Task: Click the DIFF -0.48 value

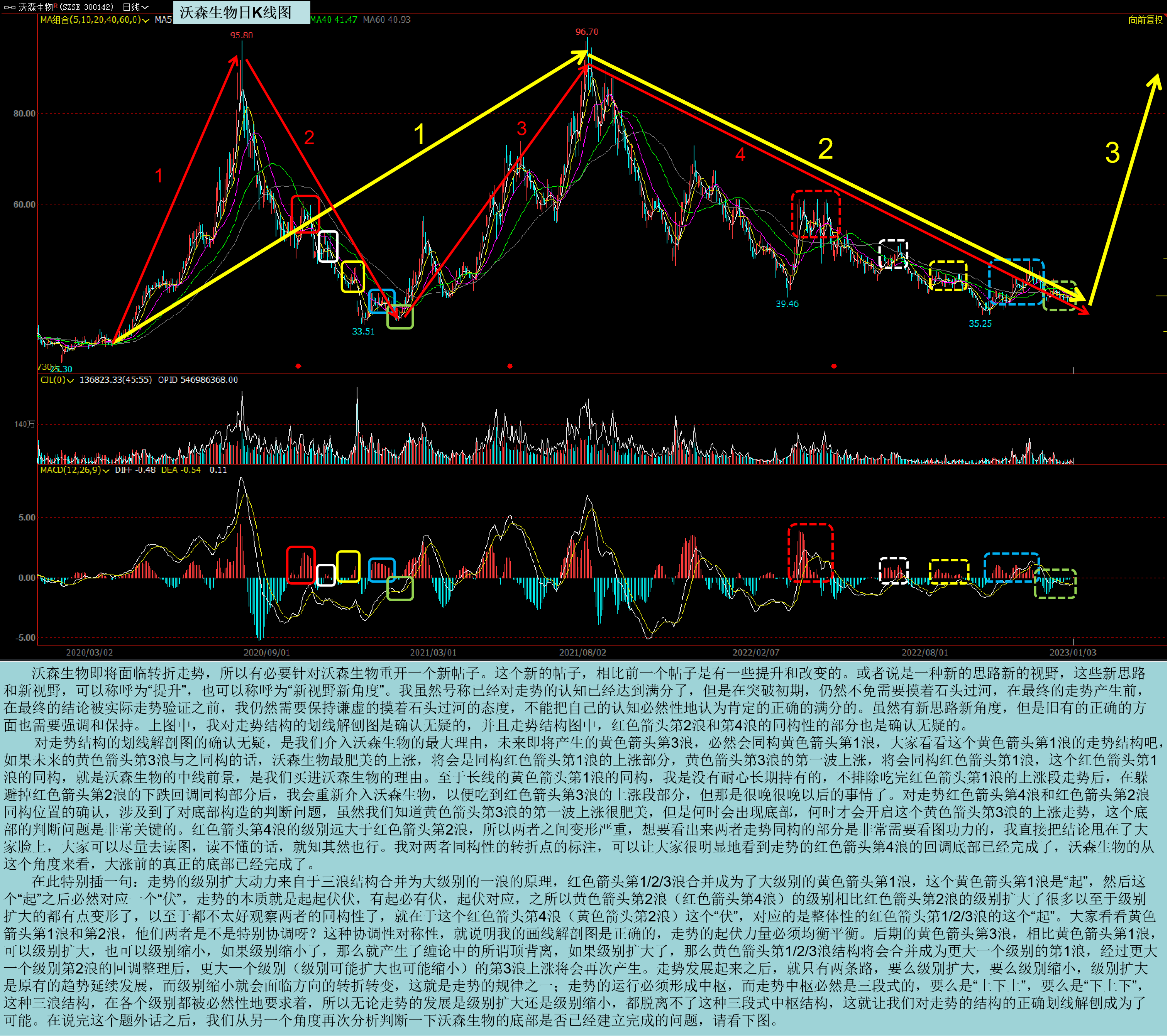Action: click(x=135, y=470)
